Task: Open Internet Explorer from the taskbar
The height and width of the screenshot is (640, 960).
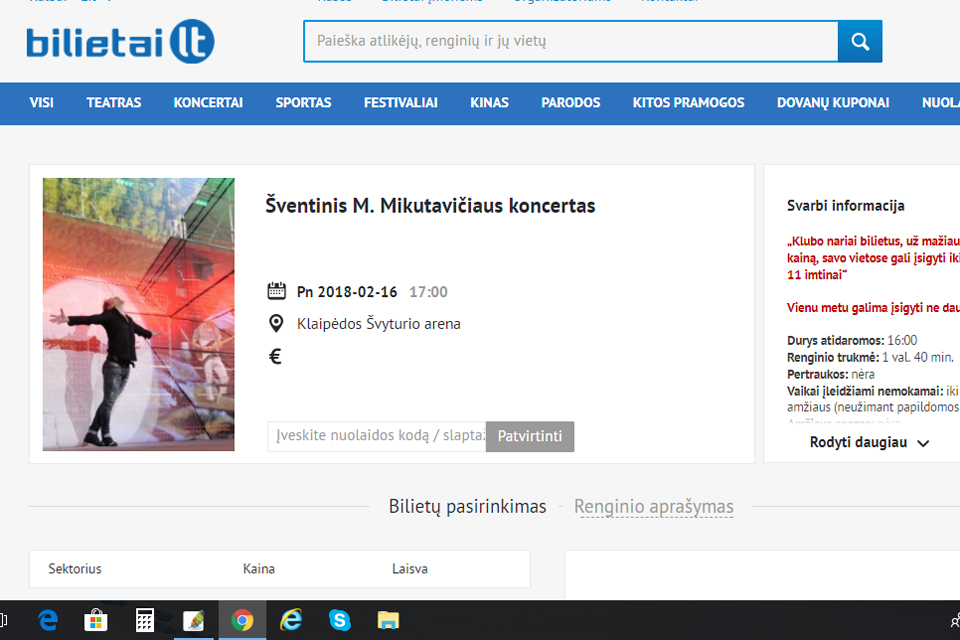Action: point(291,621)
